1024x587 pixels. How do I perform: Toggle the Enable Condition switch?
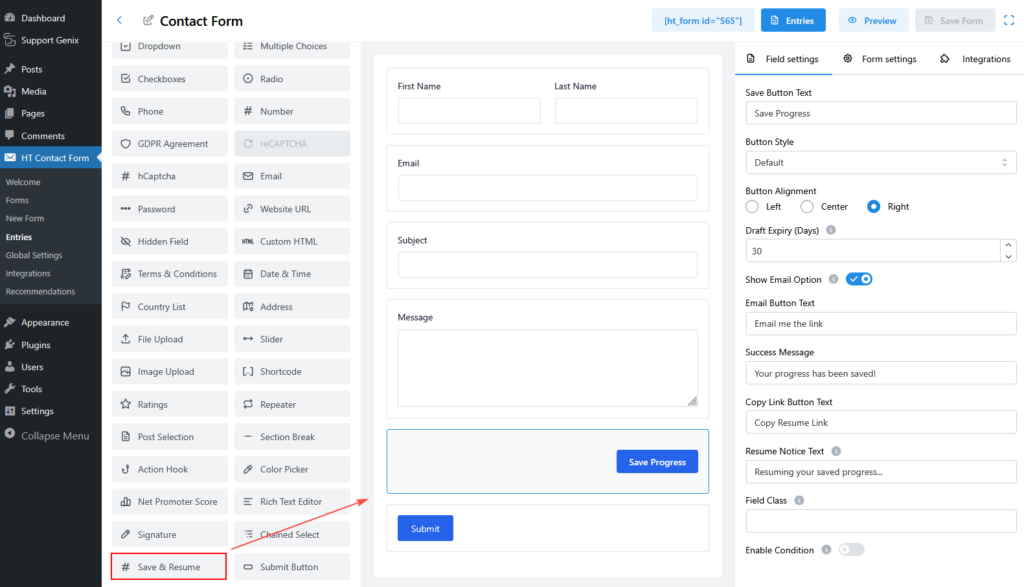(851, 550)
